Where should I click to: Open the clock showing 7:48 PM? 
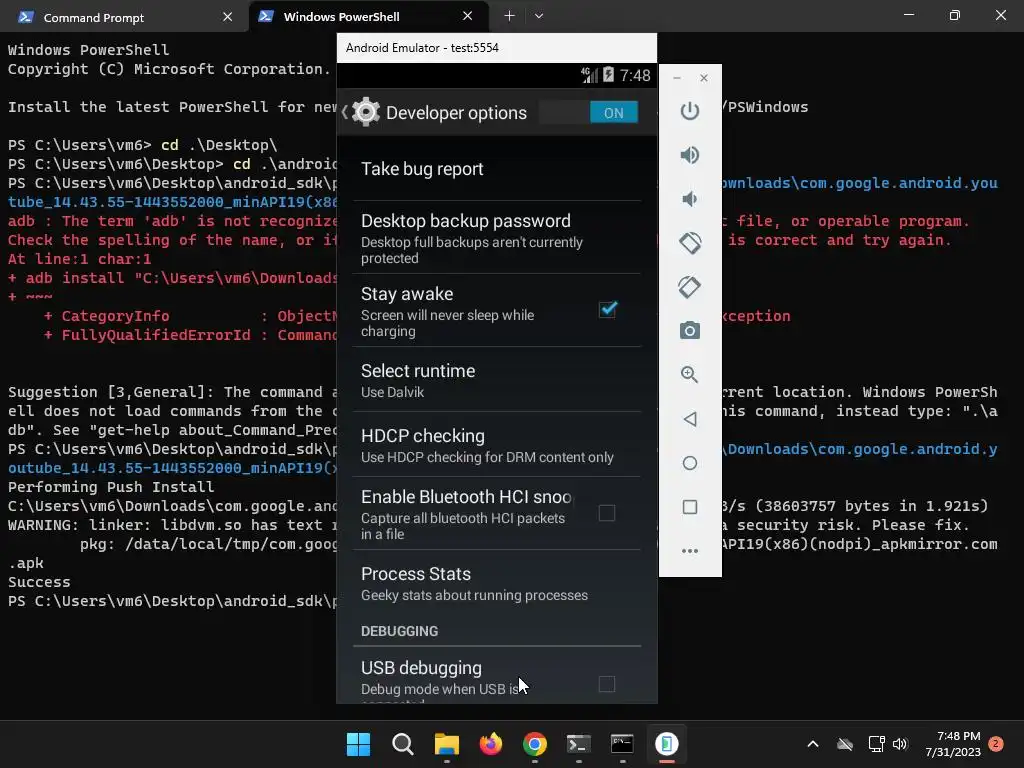(953, 744)
